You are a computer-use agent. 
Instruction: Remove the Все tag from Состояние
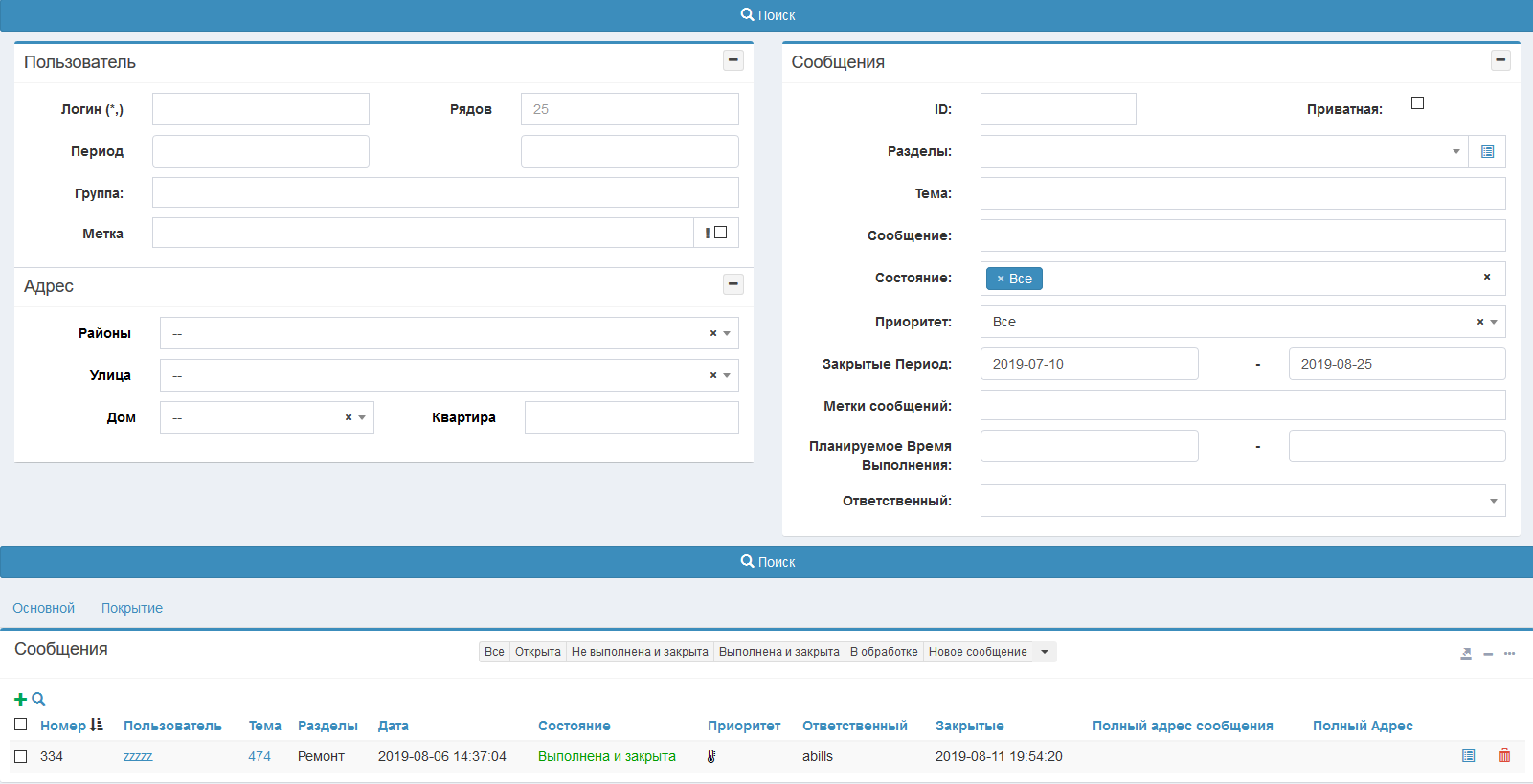[1001, 279]
